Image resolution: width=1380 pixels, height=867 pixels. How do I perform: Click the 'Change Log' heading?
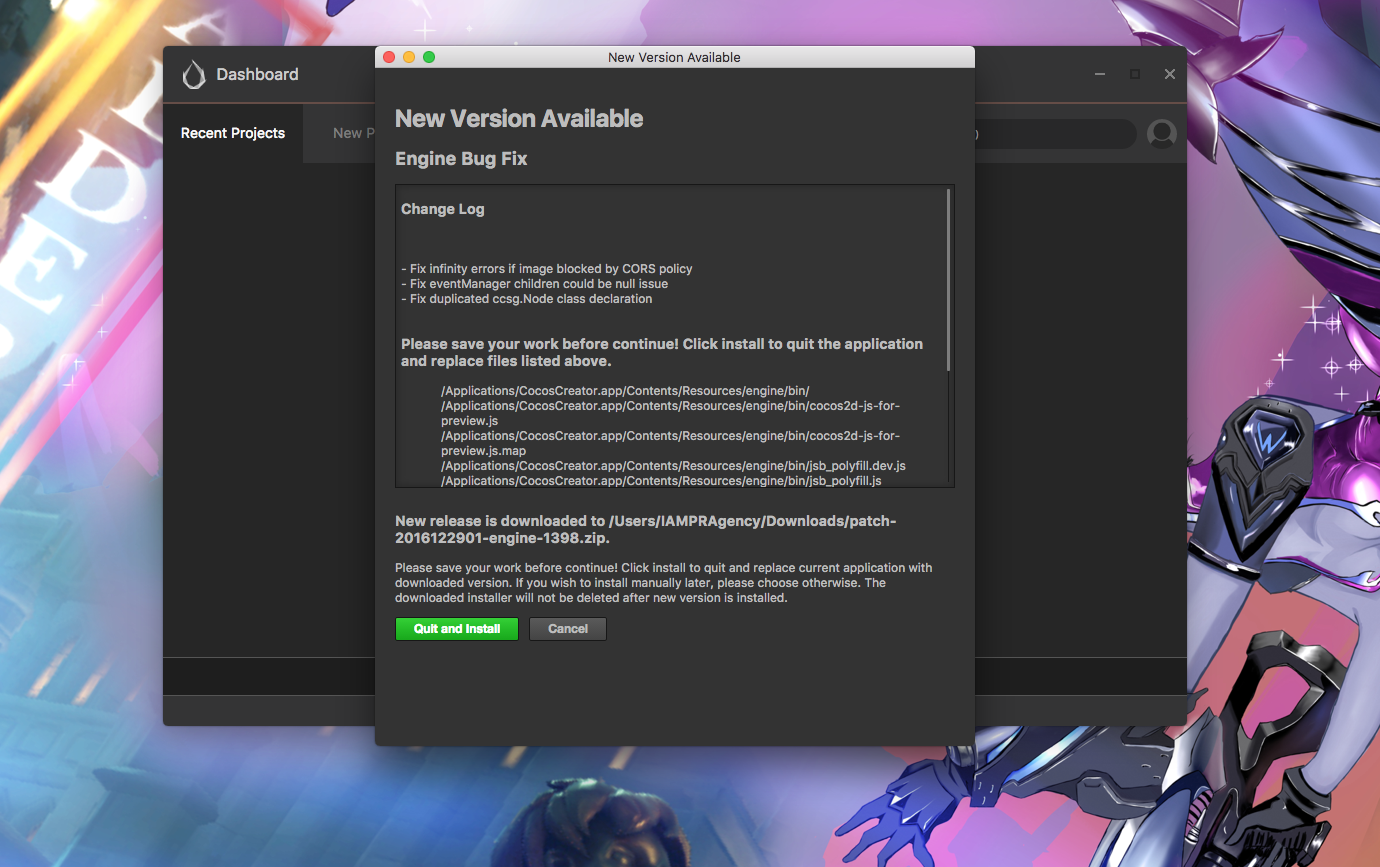[x=443, y=209]
